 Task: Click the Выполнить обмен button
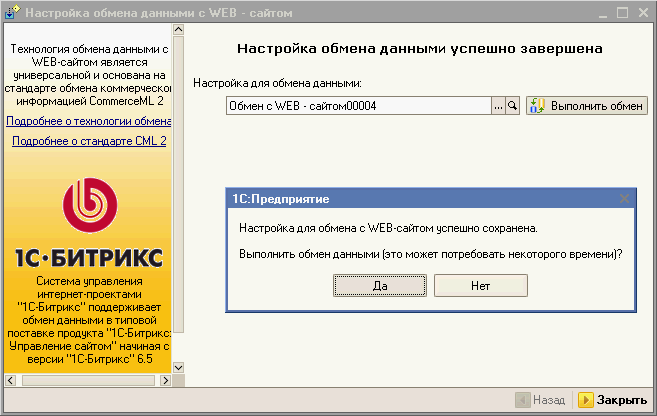587,106
